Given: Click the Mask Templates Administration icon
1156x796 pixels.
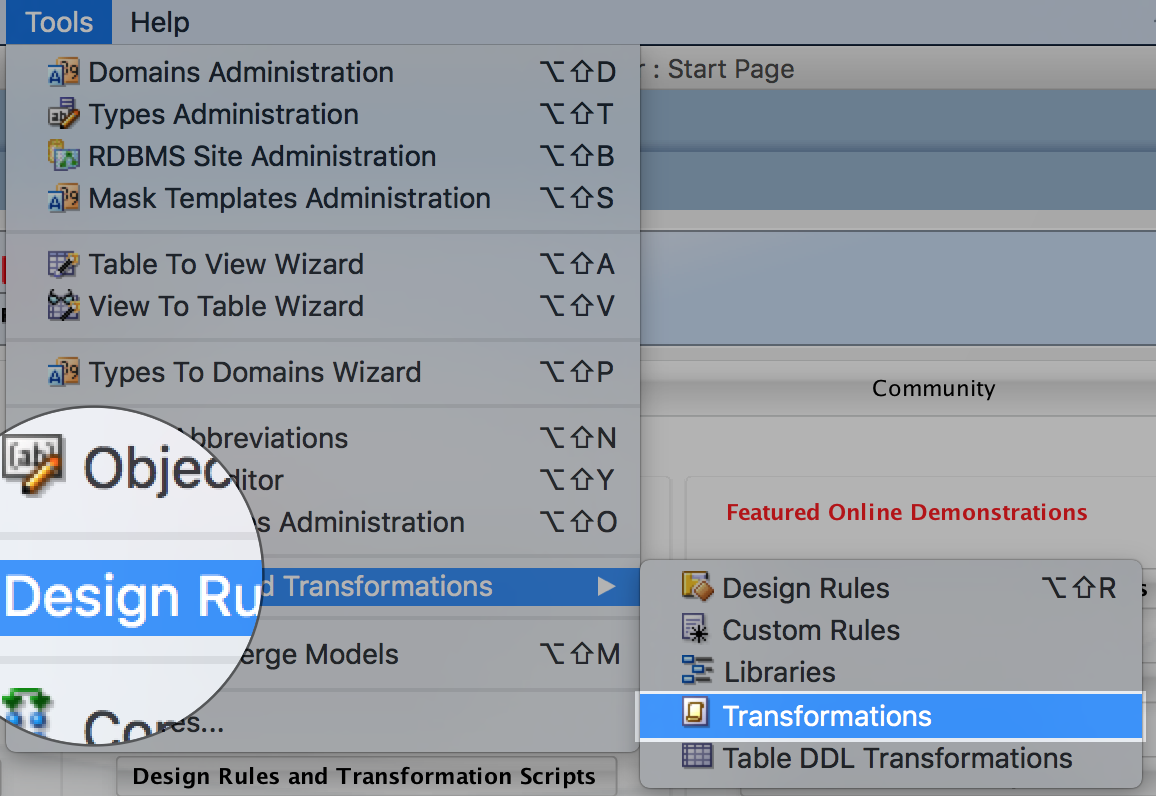Looking at the screenshot, I should tap(64, 198).
